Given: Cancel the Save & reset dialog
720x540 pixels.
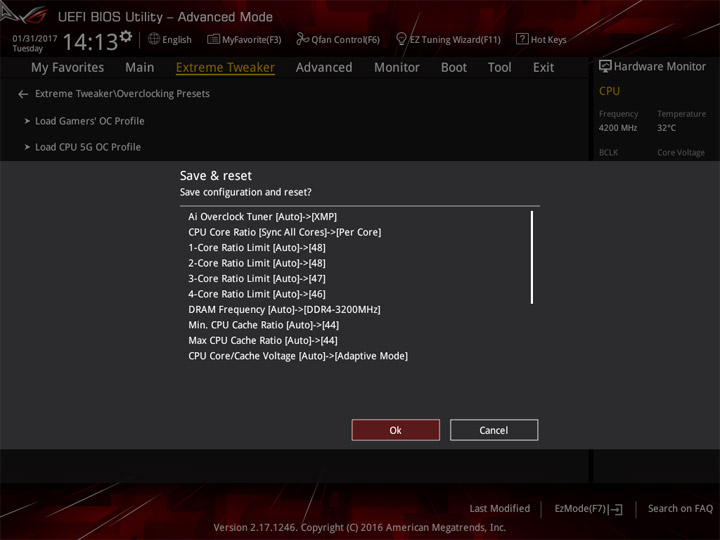Looking at the screenshot, I should [x=494, y=430].
